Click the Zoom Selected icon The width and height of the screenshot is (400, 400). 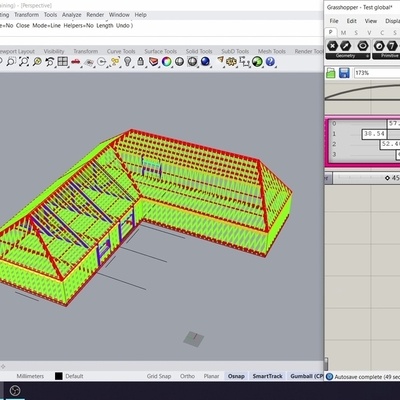tap(37, 62)
